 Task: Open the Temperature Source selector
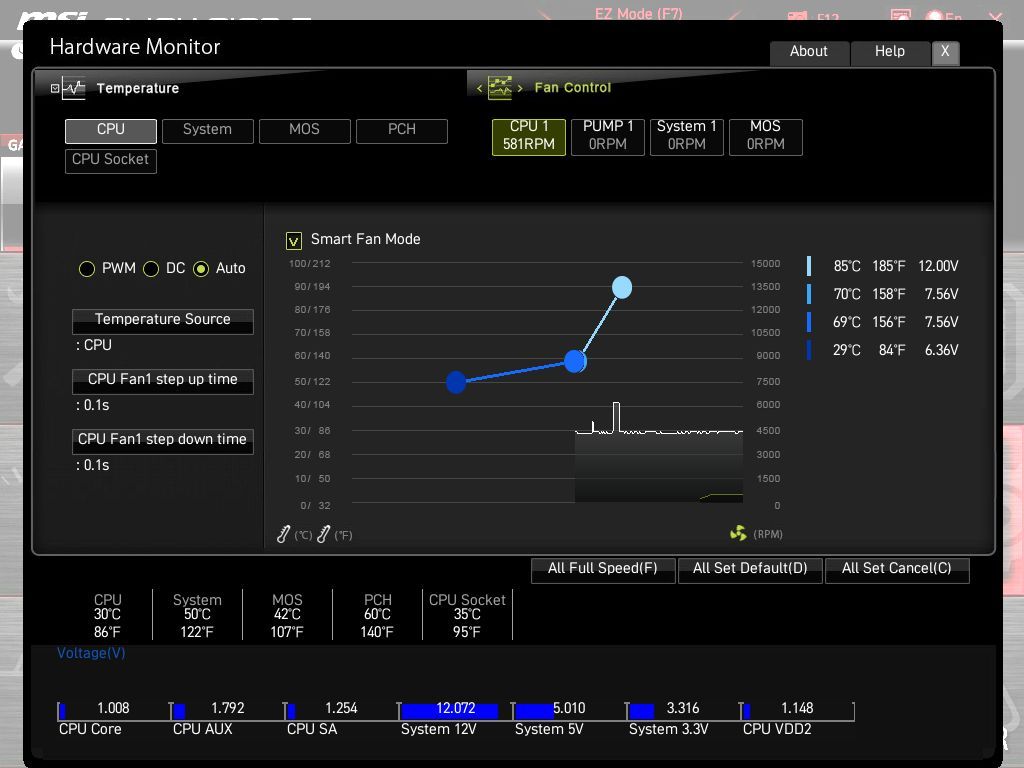pos(163,321)
